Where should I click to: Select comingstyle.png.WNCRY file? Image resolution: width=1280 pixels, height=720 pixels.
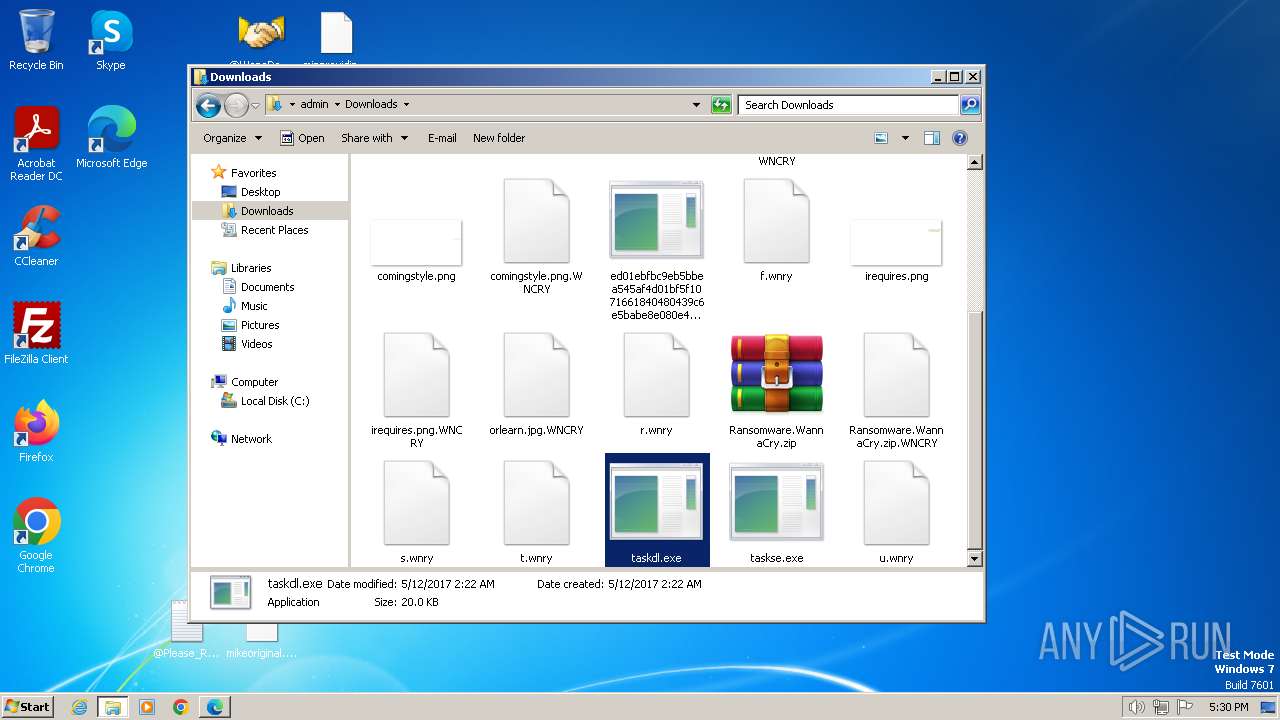point(536,238)
